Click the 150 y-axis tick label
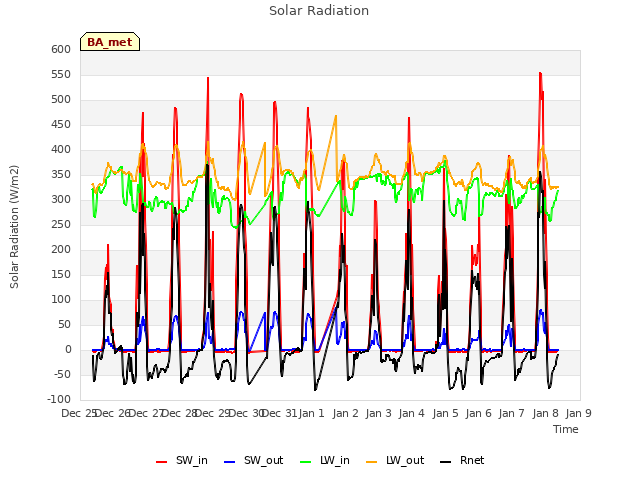Screen dimensions: 640x480 pos(61,274)
